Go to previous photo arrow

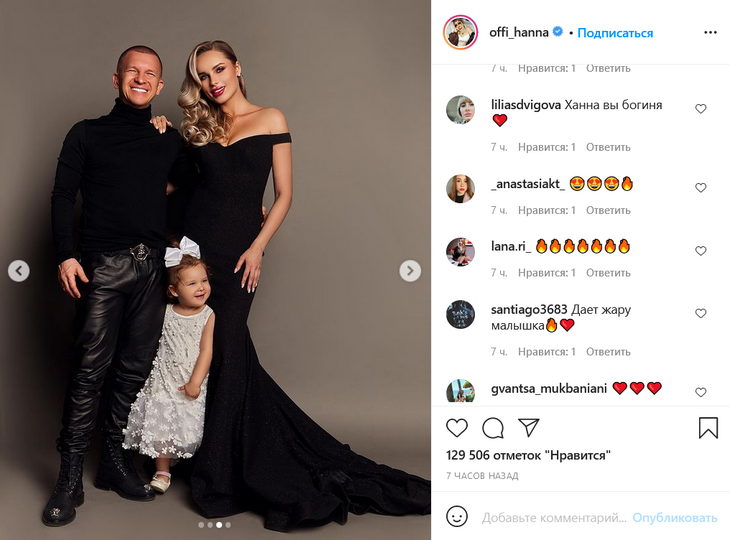click(19, 270)
